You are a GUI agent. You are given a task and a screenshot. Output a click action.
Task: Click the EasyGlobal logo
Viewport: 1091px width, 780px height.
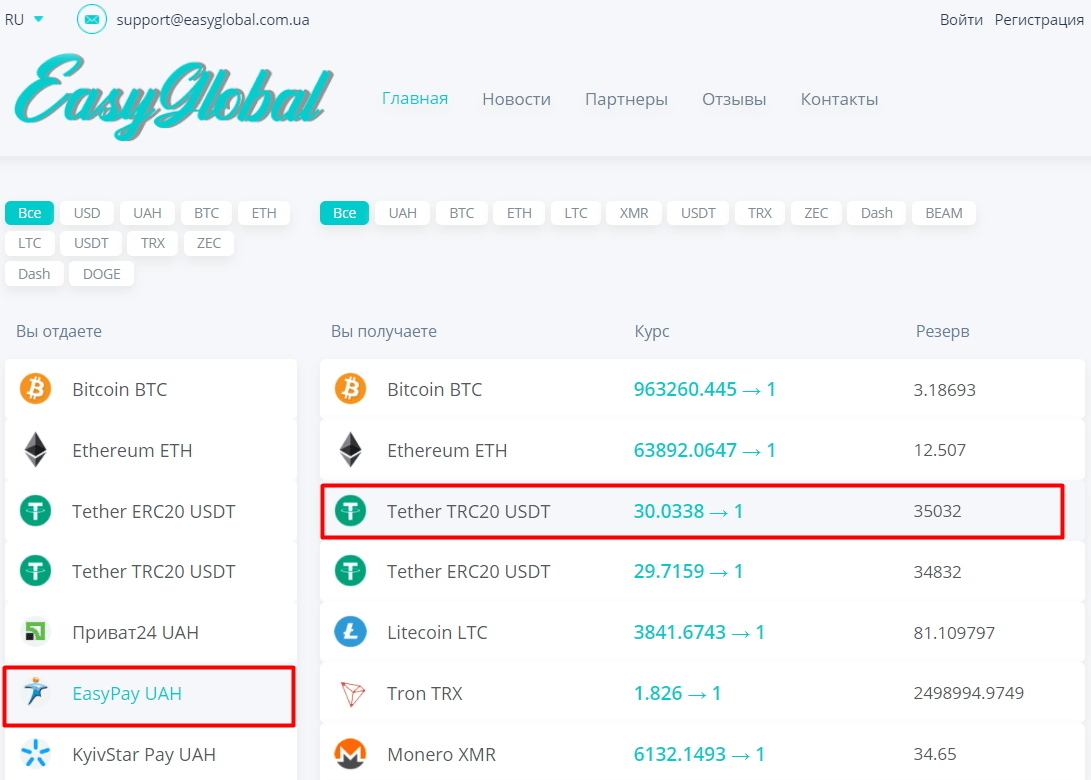pyautogui.click(x=172, y=96)
